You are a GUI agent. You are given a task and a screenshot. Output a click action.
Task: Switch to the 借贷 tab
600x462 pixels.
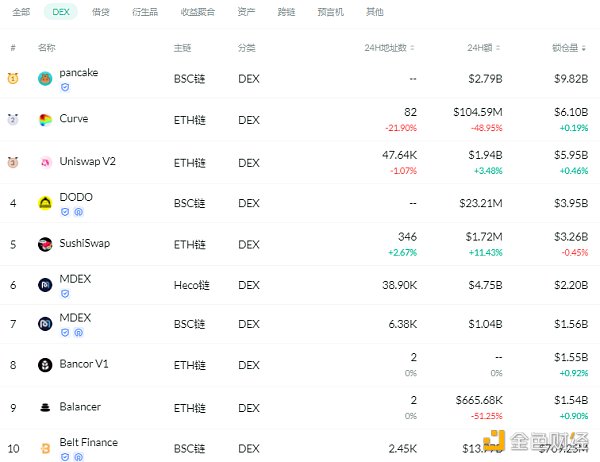click(x=101, y=12)
